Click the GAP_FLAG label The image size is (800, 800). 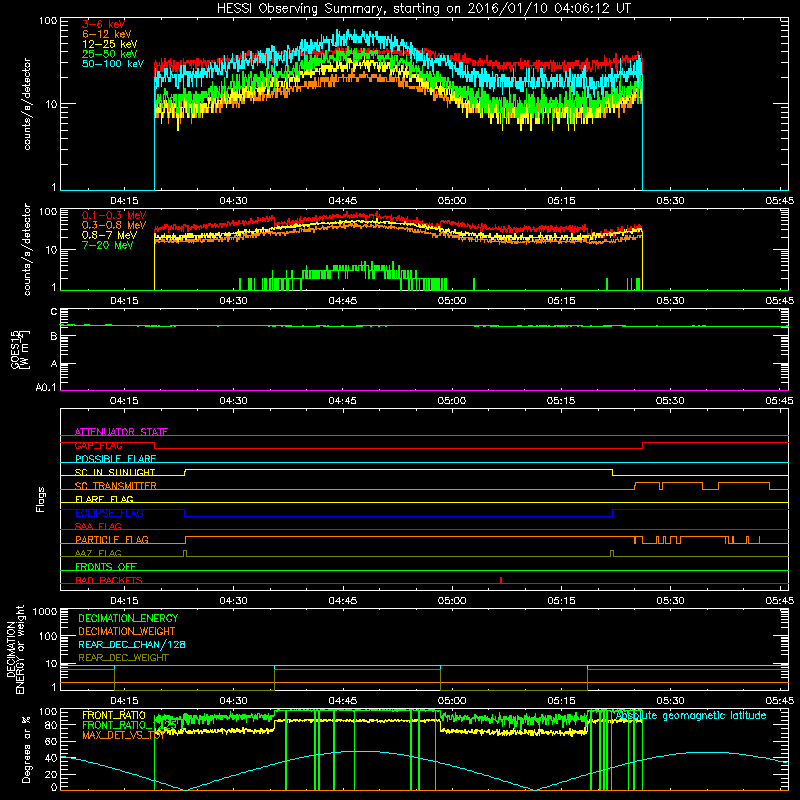(x=98, y=445)
